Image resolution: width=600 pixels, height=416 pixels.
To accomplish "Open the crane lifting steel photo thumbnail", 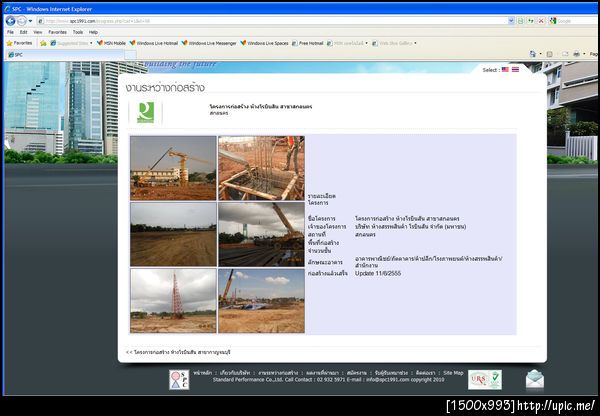I will coord(262,234).
